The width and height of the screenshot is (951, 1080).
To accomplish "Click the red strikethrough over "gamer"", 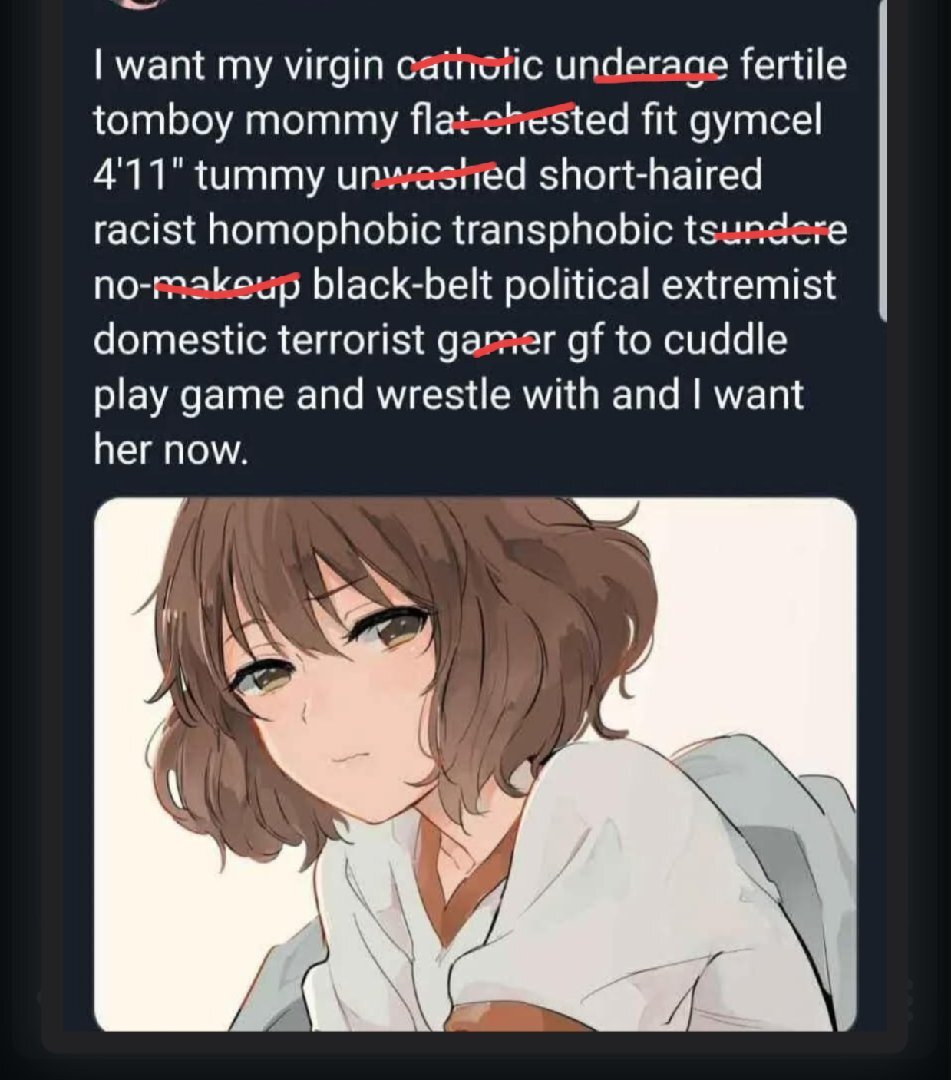I will (503, 344).
